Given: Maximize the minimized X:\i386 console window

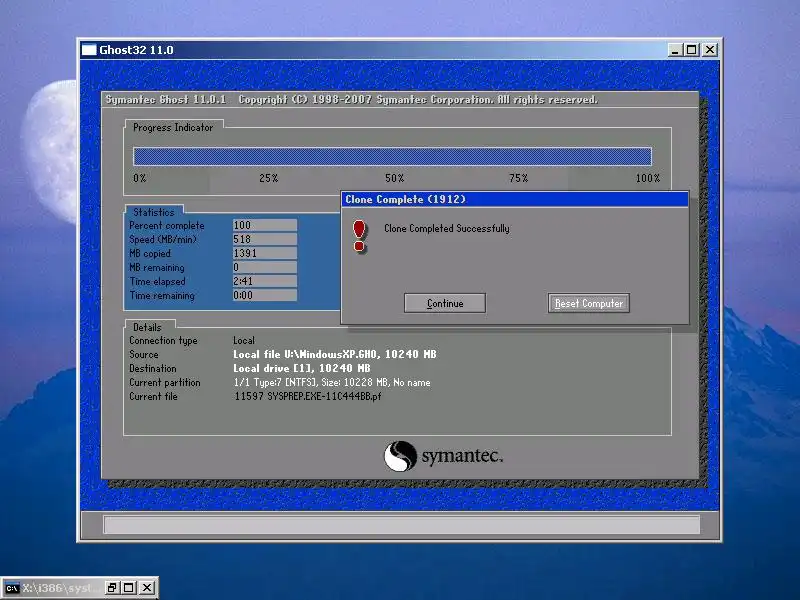Looking at the screenshot, I should [129, 588].
